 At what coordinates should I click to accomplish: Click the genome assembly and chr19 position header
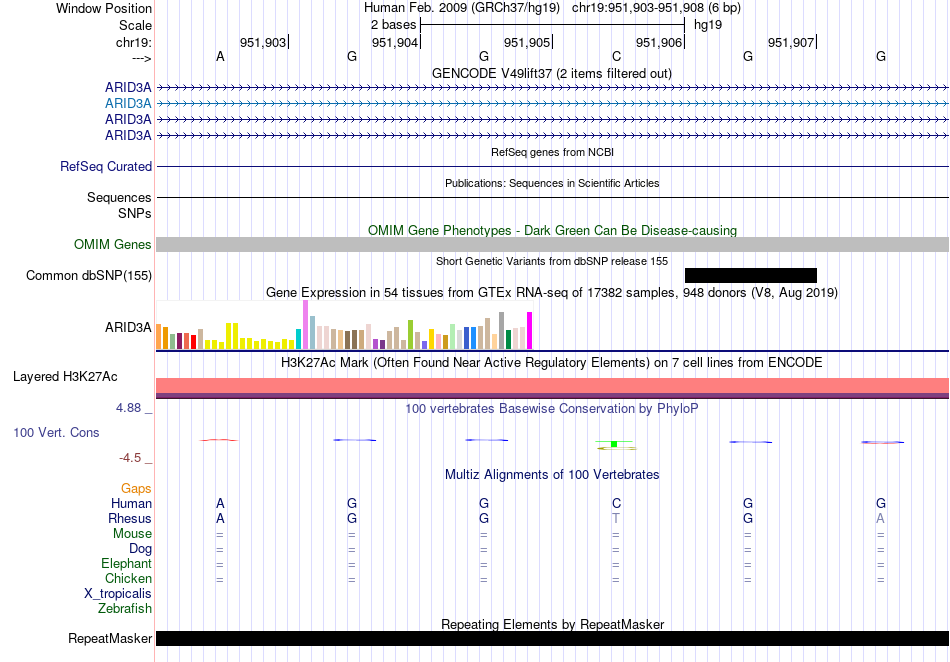pos(552,8)
